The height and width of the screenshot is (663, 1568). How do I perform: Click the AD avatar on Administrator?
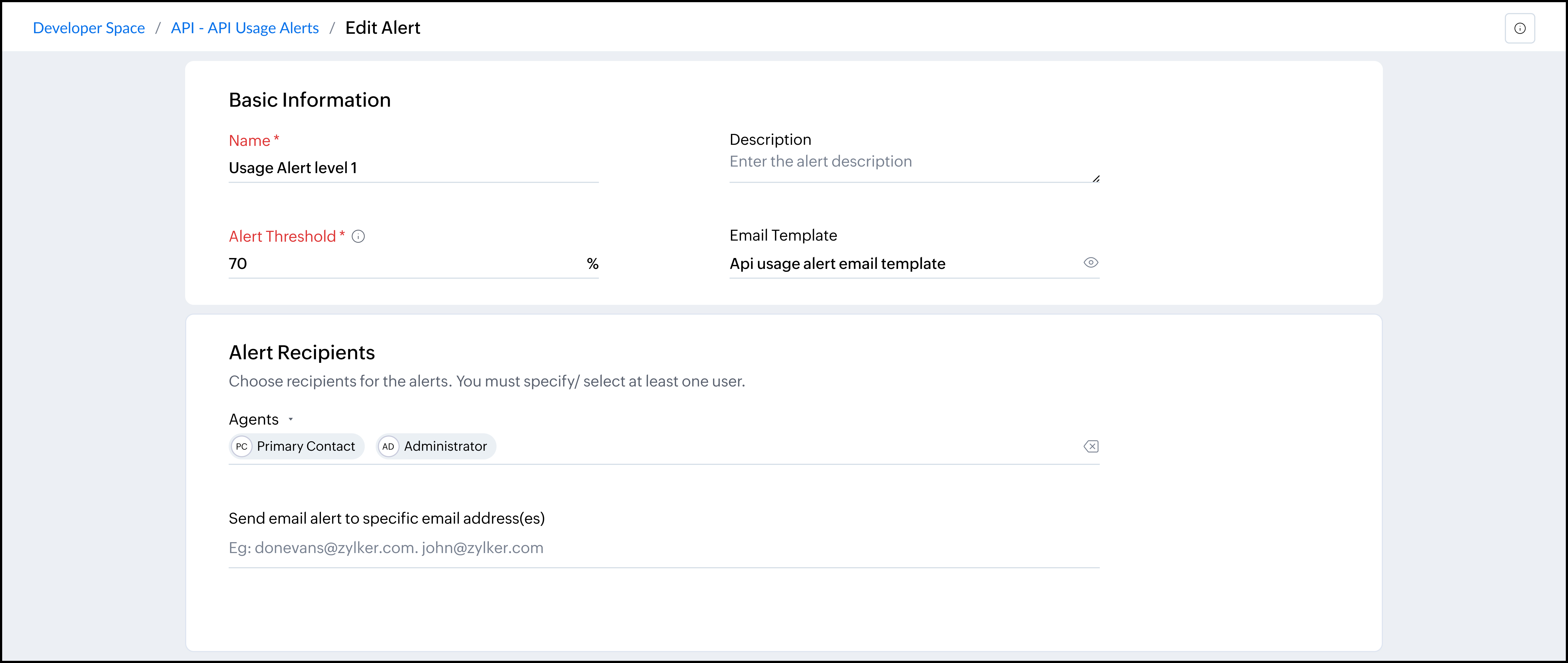pyautogui.click(x=388, y=447)
